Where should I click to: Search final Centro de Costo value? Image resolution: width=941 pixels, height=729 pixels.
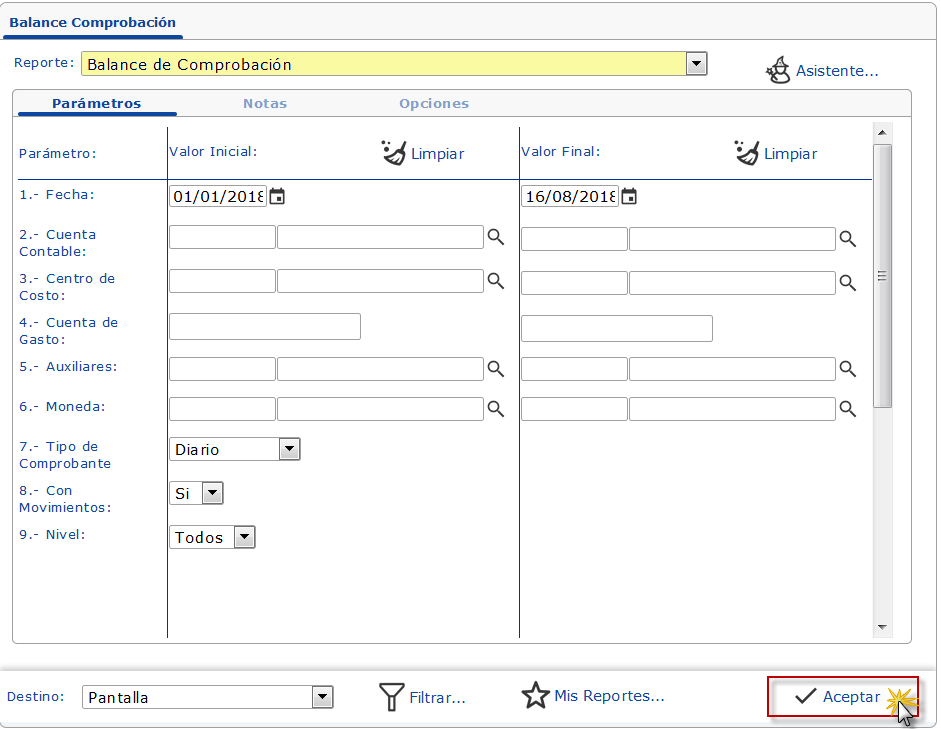point(847,283)
